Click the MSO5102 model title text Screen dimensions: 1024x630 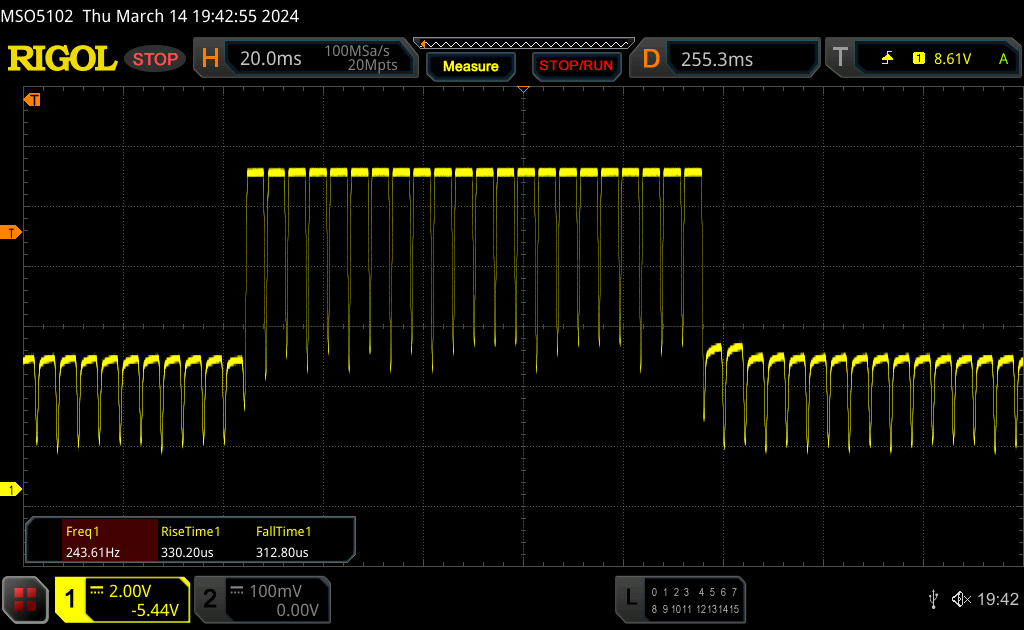pyautogui.click(x=37, y=16)
